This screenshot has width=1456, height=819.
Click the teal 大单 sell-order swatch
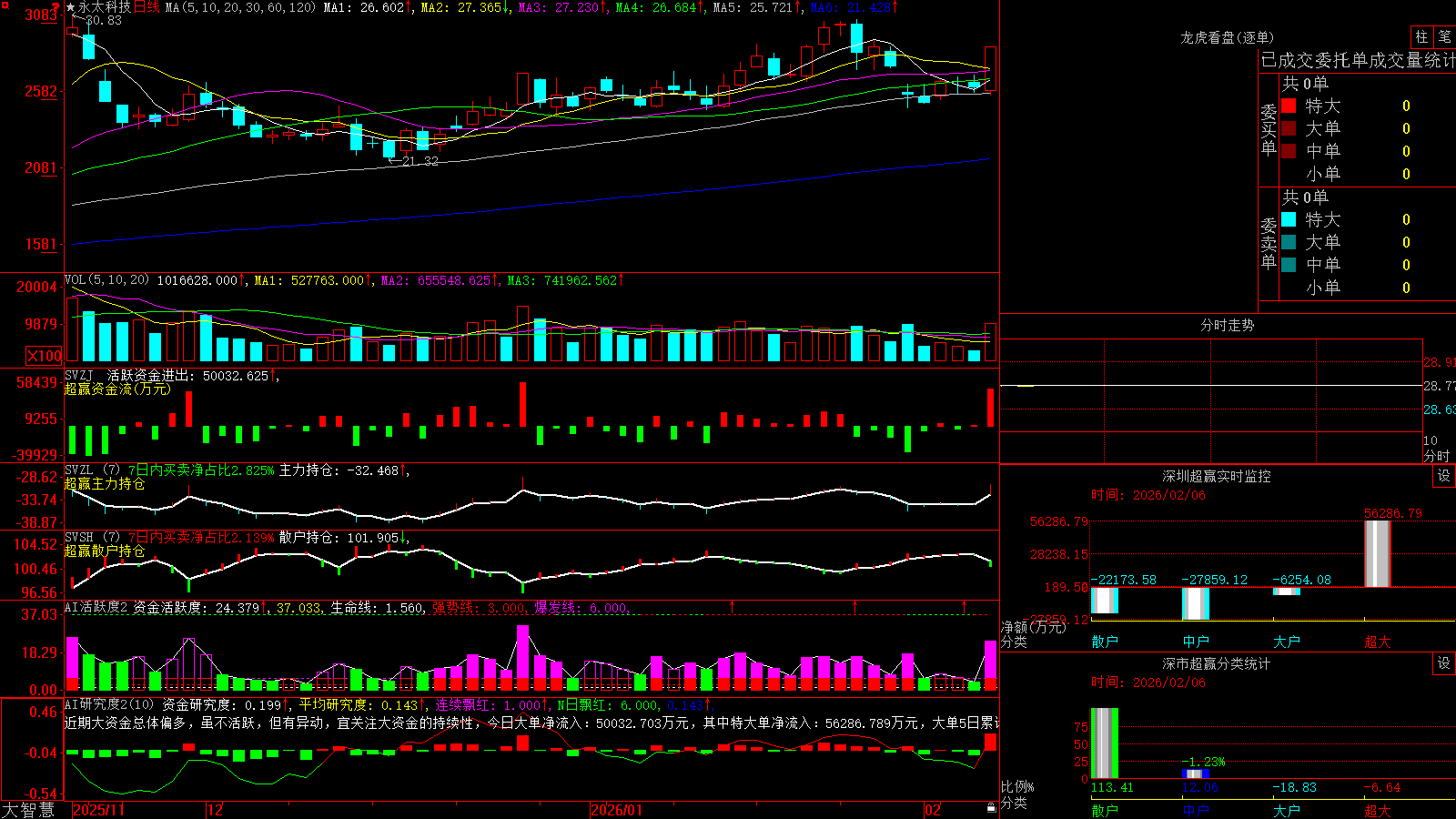click(1289, 242)
